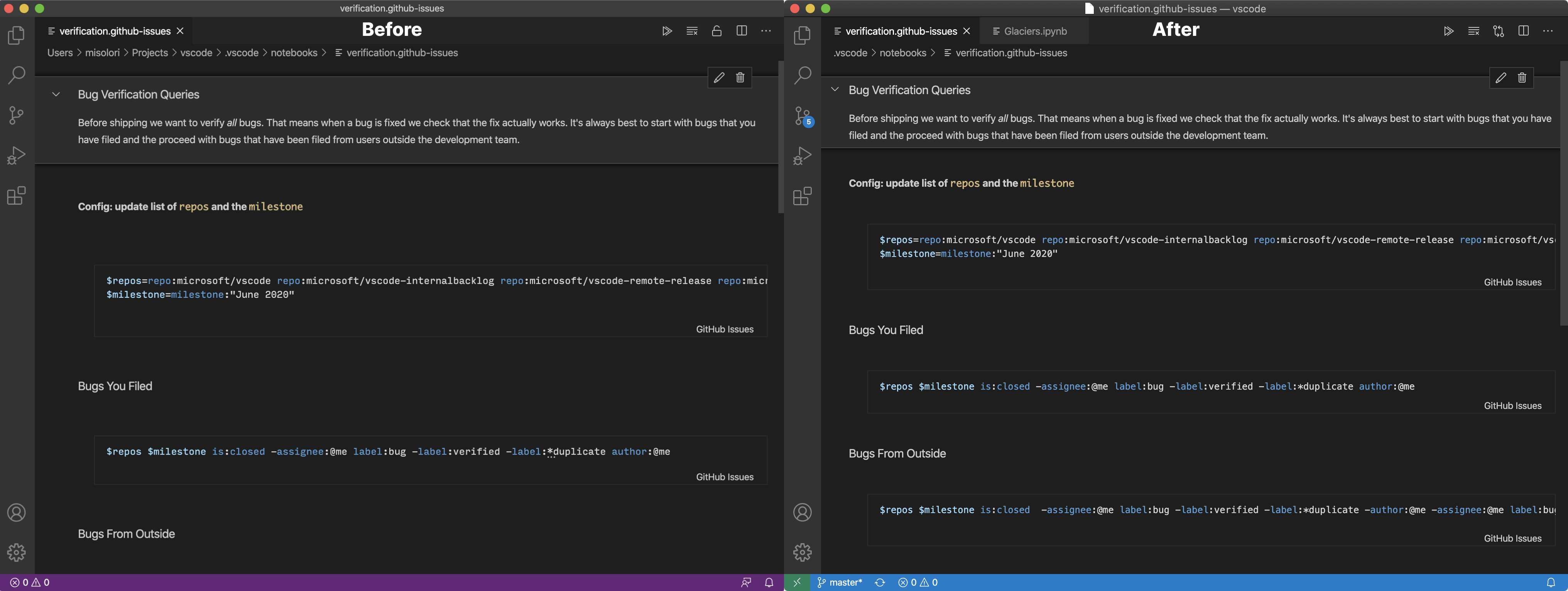The width and height of the screenshot is (1568, 591).
Task: Toggle the notebook lock icon
Action: (x=716, y=30)
